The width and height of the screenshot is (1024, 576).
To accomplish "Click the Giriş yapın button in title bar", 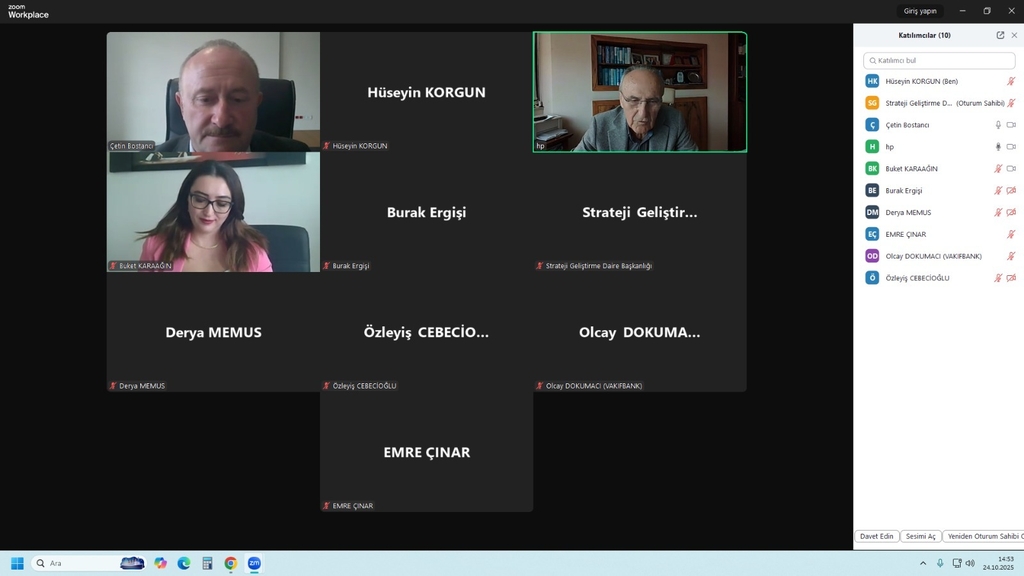I will coord(920,11).
